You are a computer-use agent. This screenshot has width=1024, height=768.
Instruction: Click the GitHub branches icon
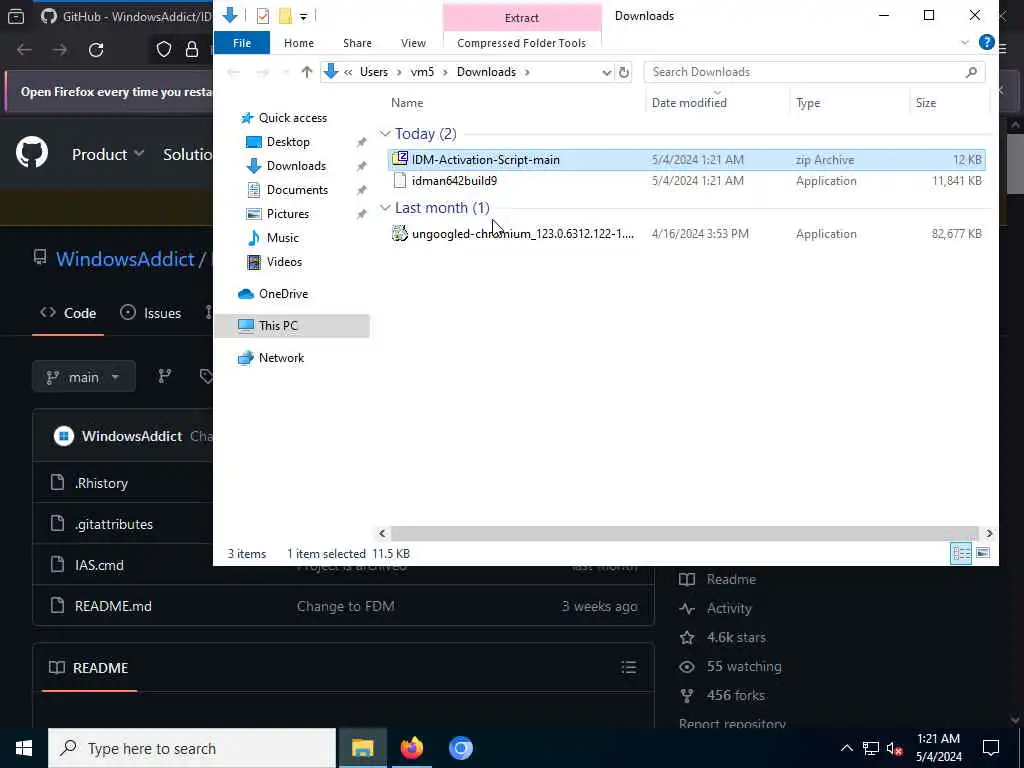[x=165, y=376]
